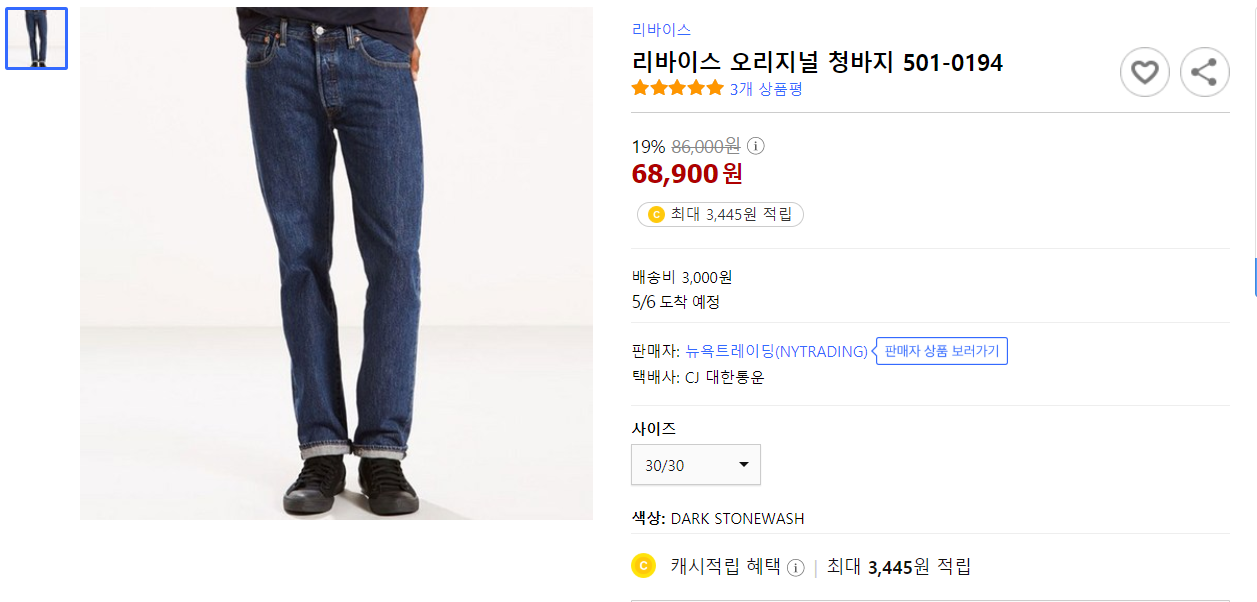Click the dropdown arrow in the size selector
The height and width of the screenshot is (602, 1257).
pos(744,464)
